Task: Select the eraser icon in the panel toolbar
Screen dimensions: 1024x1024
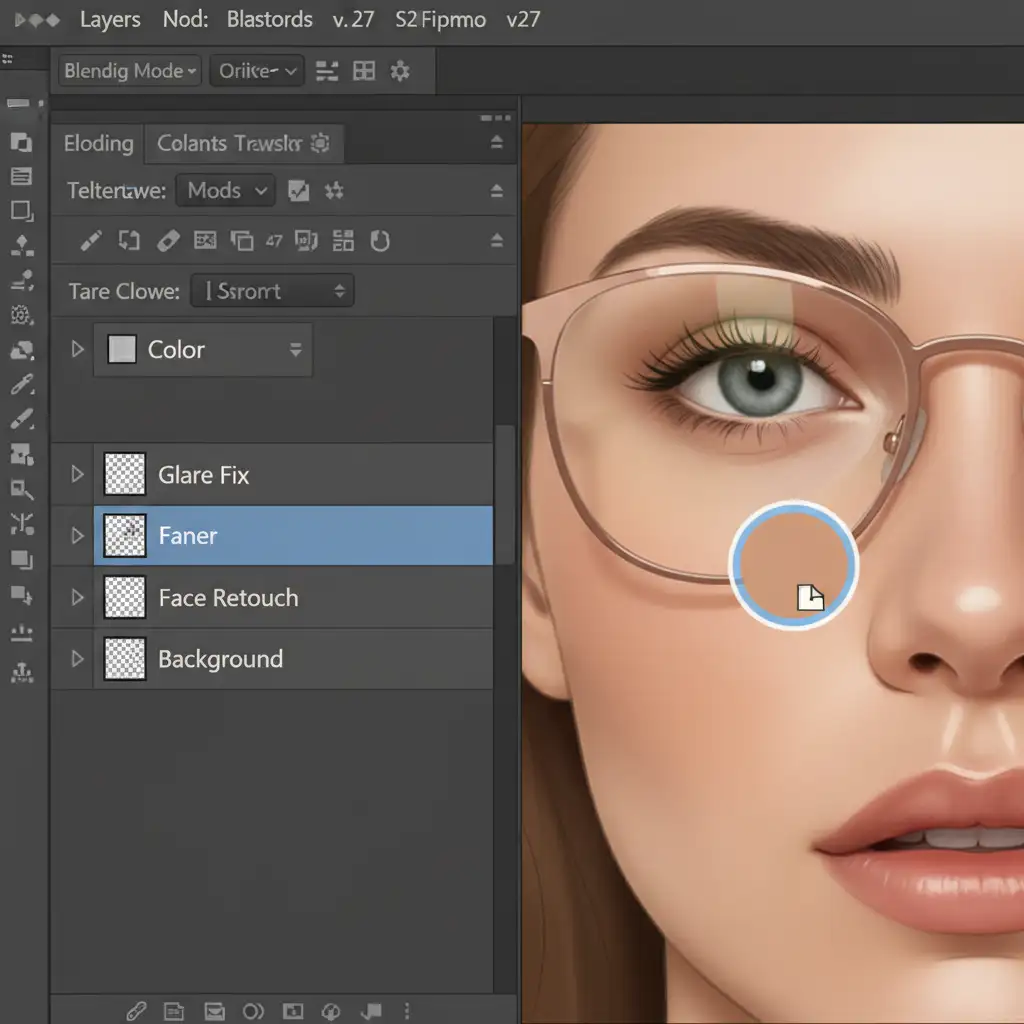Action: [x=168, y=241]
